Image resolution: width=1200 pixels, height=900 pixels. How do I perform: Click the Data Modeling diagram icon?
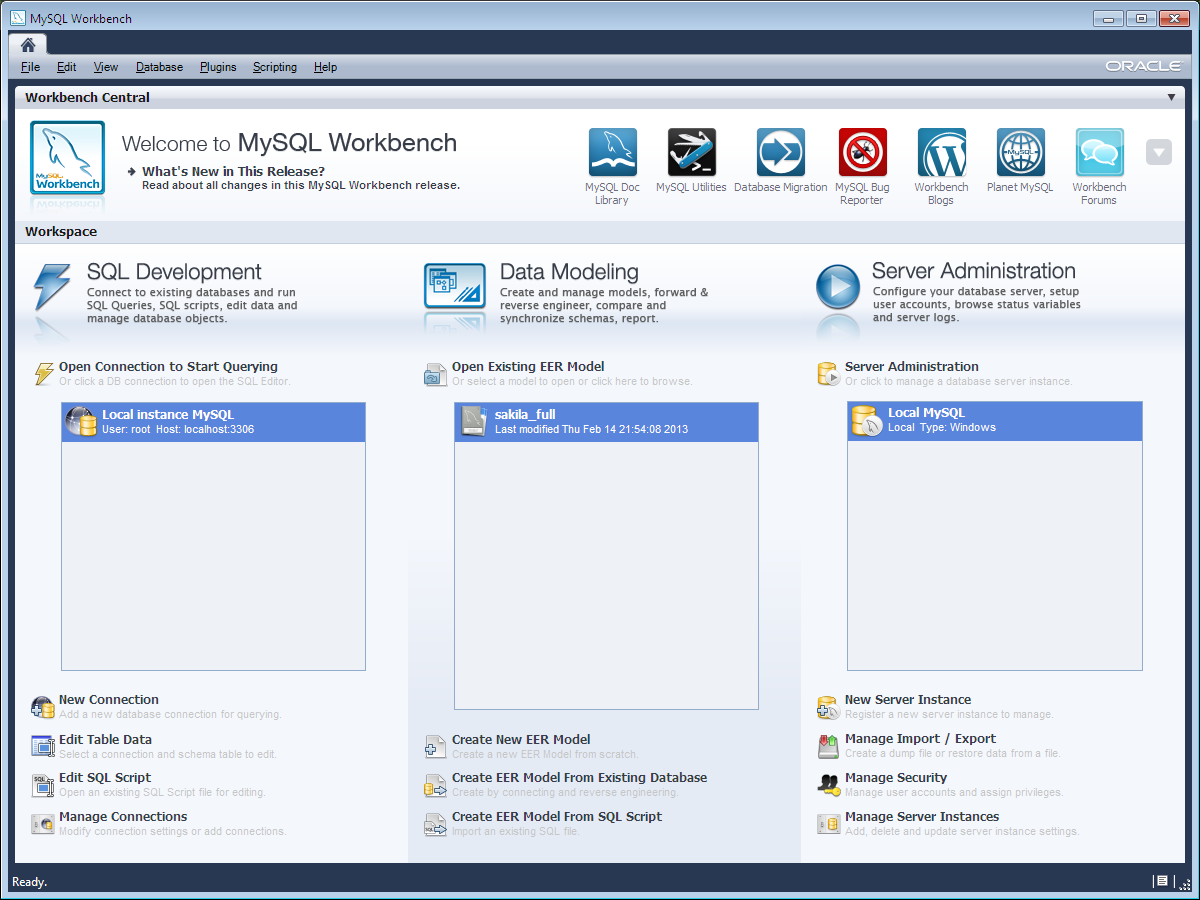coord(455,286)
